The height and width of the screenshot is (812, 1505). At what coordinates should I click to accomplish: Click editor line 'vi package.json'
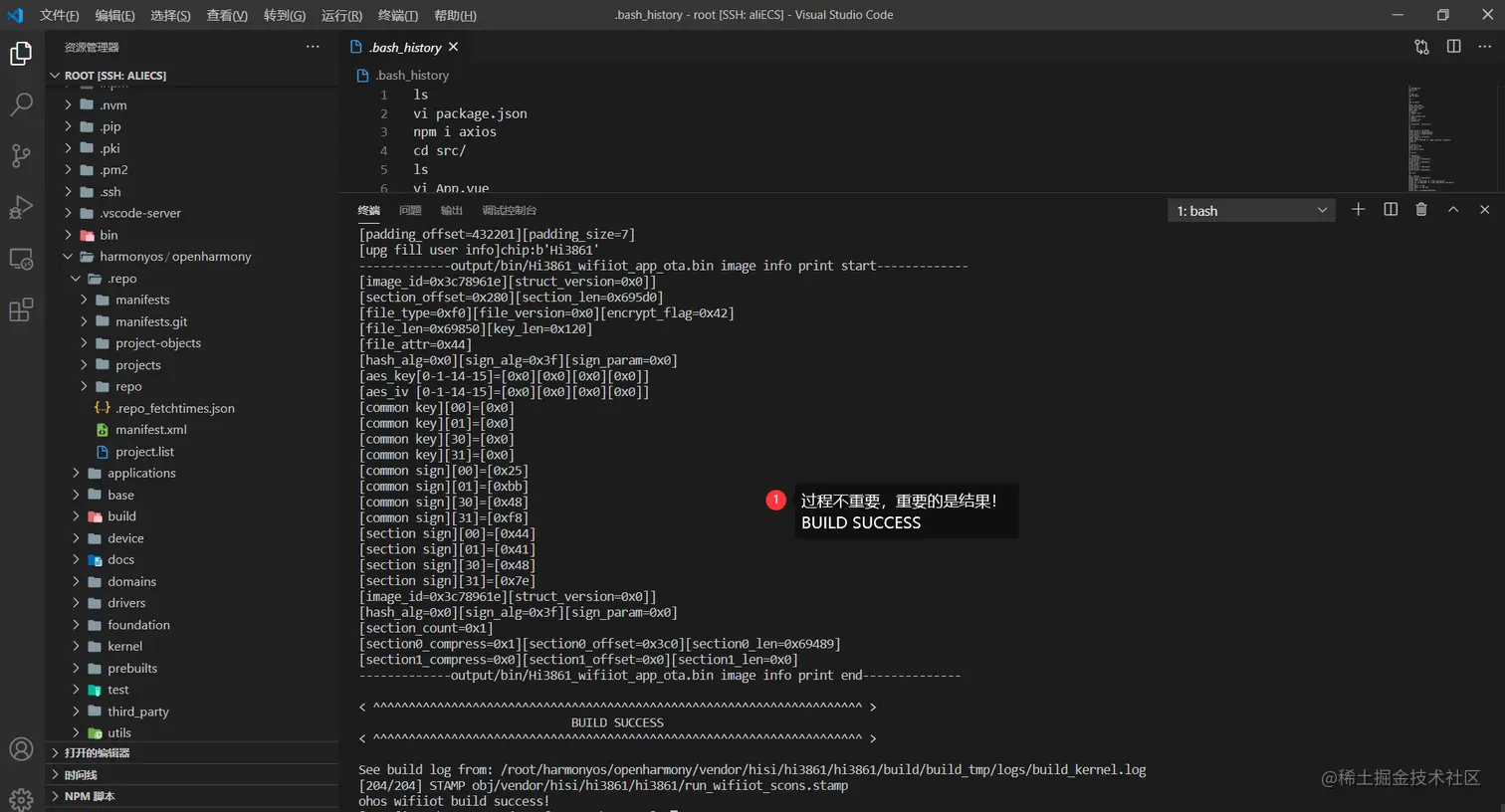tap(470, 113)
